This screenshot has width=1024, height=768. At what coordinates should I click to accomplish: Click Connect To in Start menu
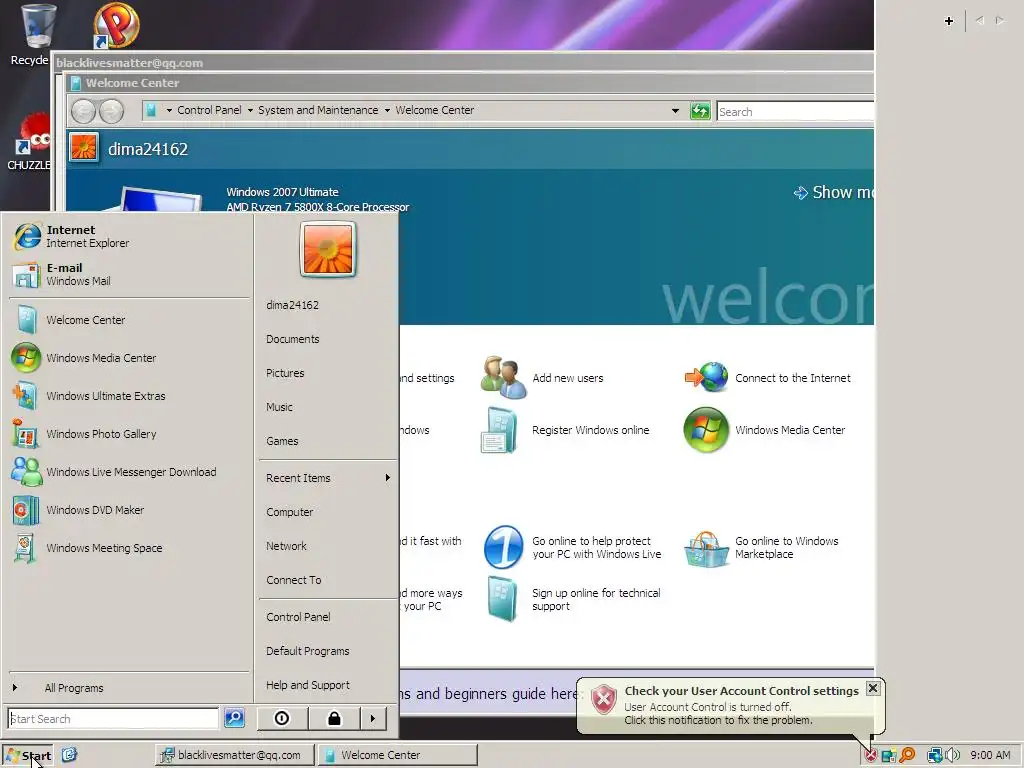294,580
